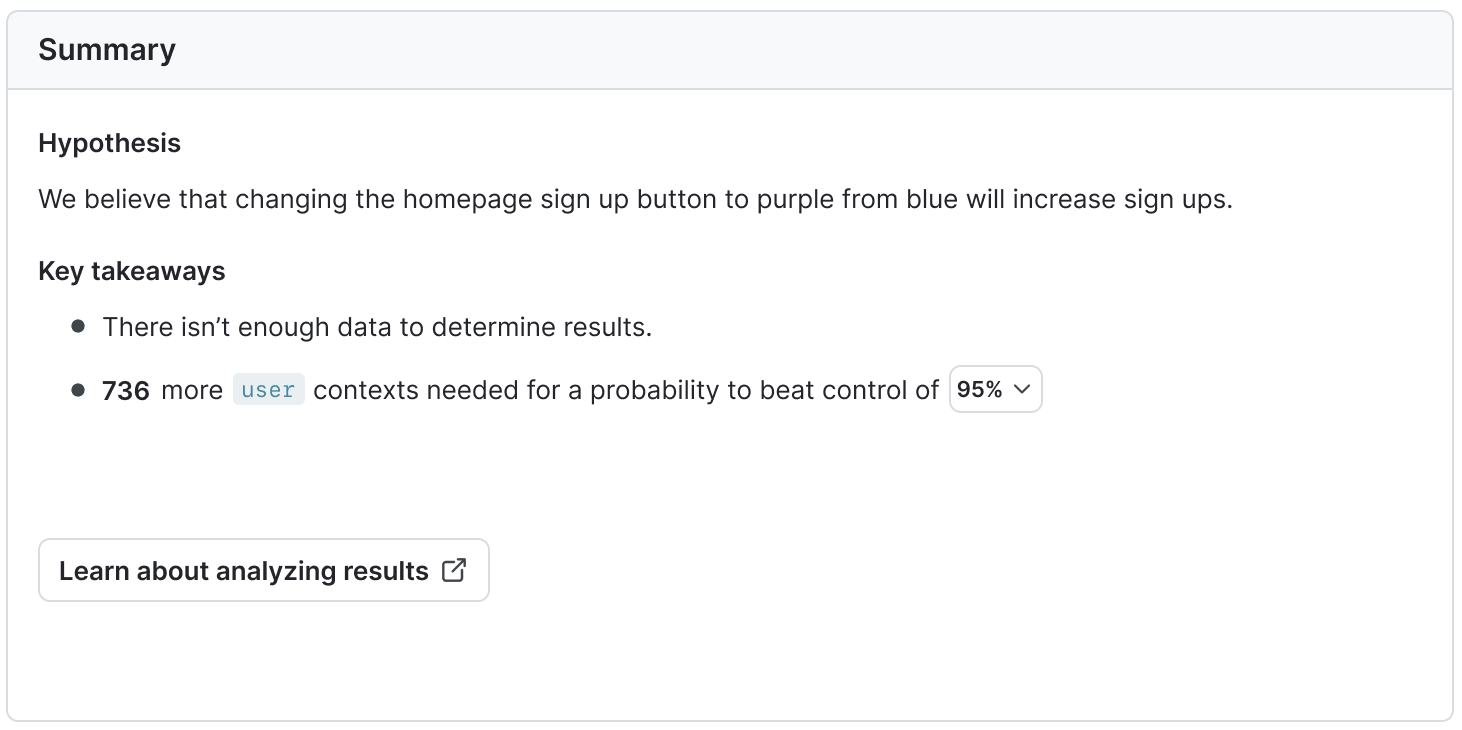Select the Hypothesis heading
This screenshot has width=1462, height=730.
click(109, 143)
